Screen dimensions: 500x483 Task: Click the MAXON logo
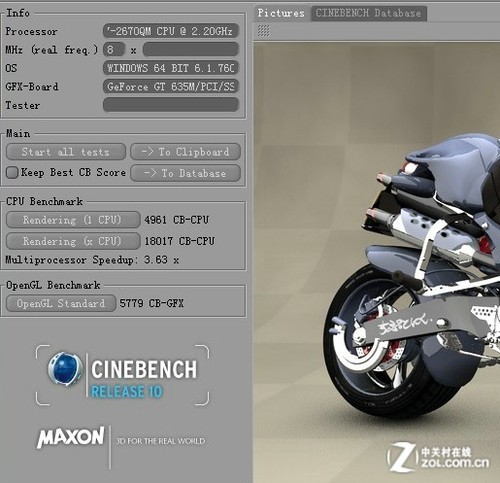(71, 437)
